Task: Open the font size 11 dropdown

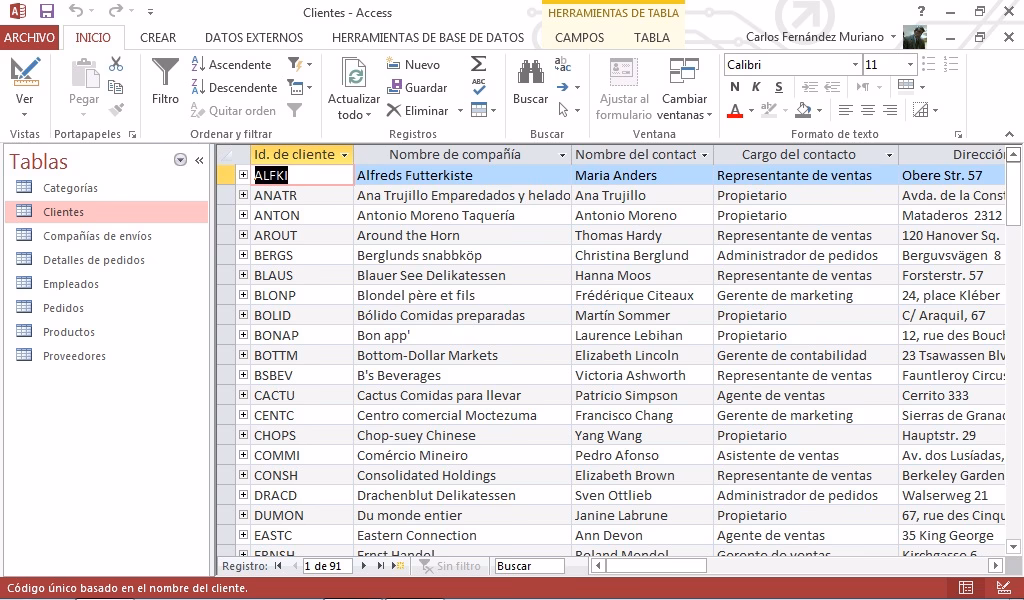Action: (910, 65)
